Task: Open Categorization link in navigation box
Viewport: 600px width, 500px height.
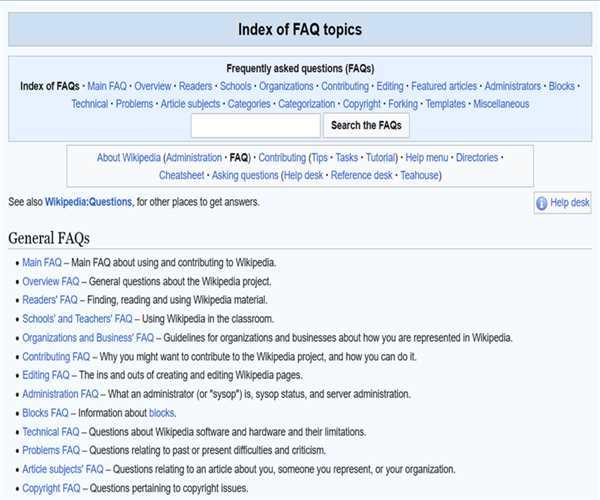Action: pyautogui.click(x=306, y=104)
